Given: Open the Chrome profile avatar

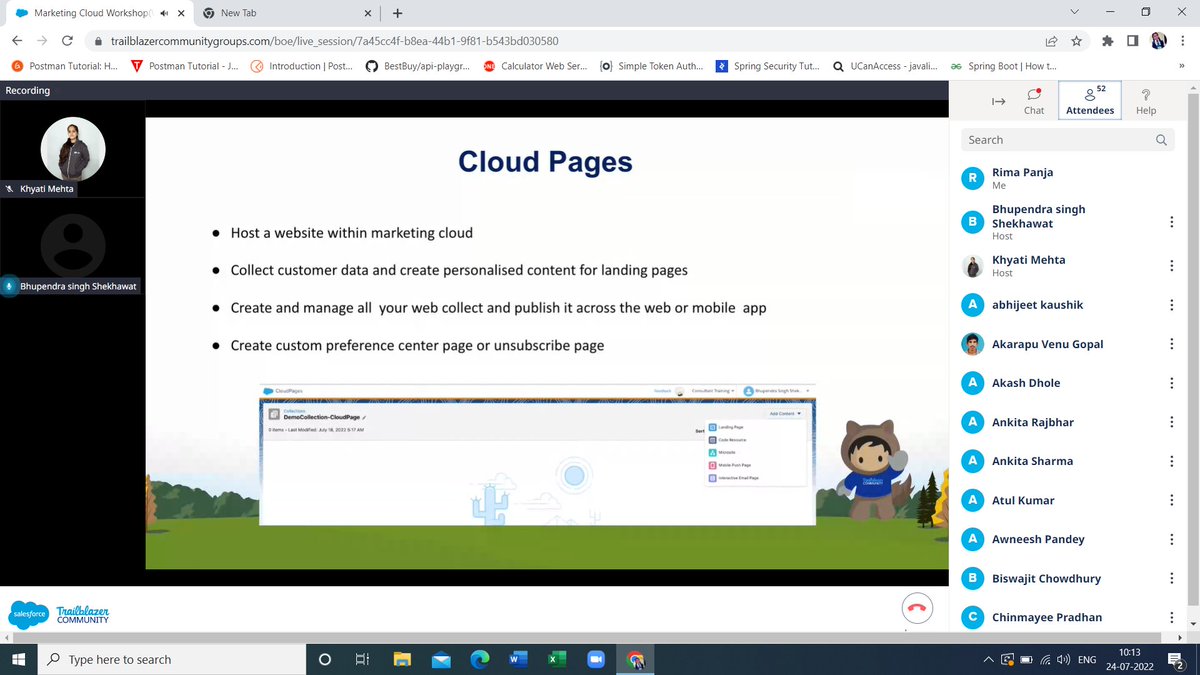Looking at the screenshot, I should tap(1158, 41).
